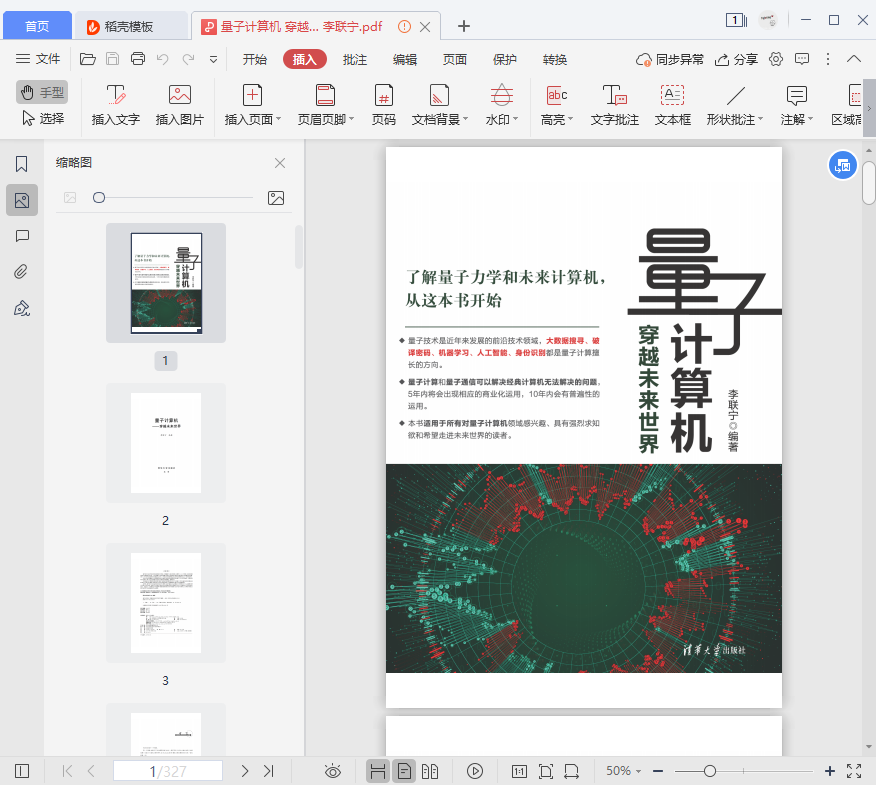Switch to the 页面 ribbon tab
The image size is (876, 785).
[455, 59]
